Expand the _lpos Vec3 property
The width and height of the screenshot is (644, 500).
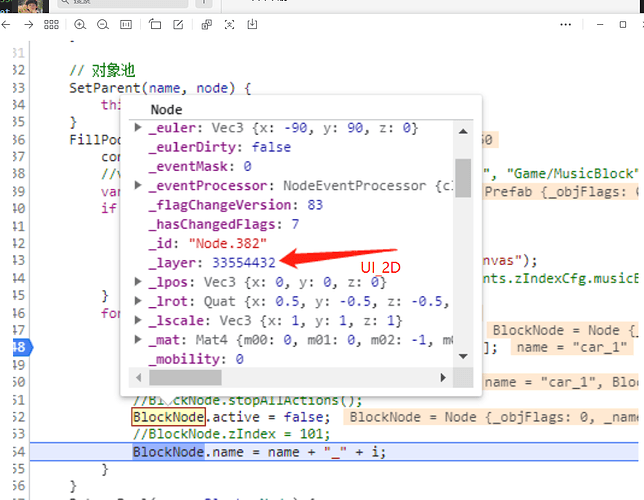click(138, 282)
